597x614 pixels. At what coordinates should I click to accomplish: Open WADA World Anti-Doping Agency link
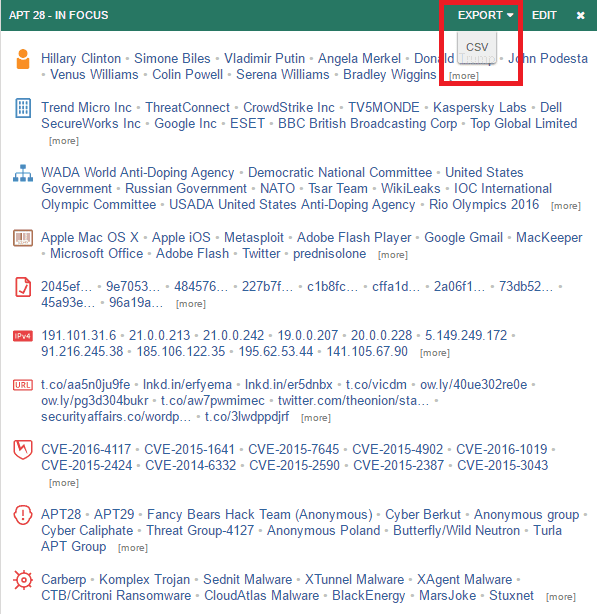[138, 172]
